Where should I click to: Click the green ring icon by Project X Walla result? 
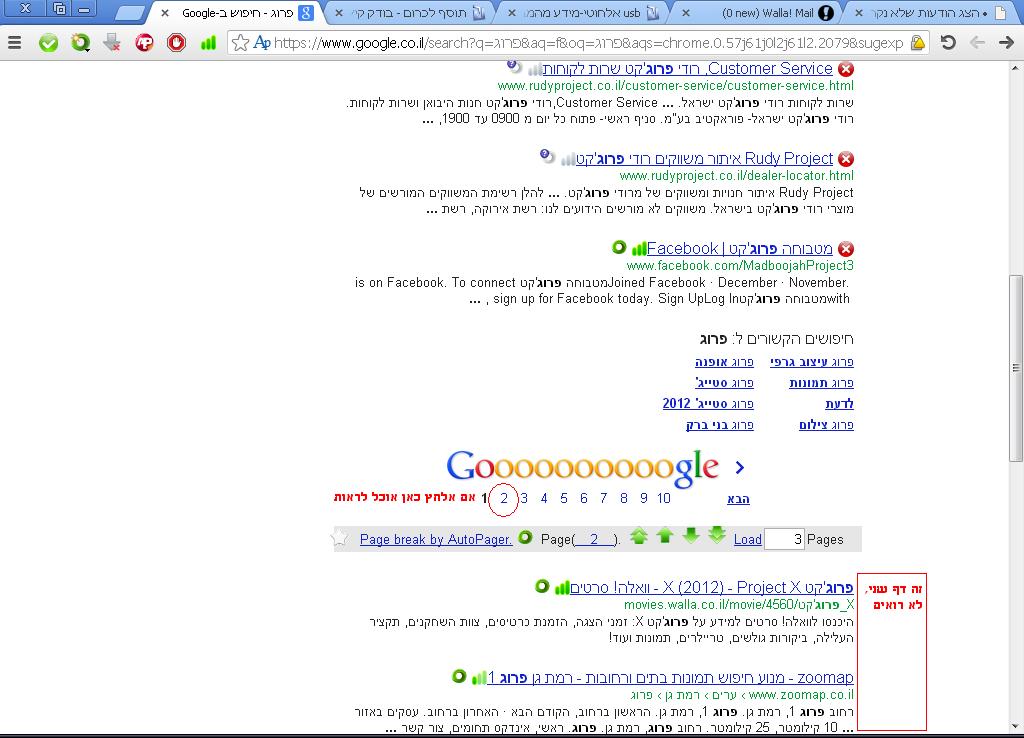point(541,586)
